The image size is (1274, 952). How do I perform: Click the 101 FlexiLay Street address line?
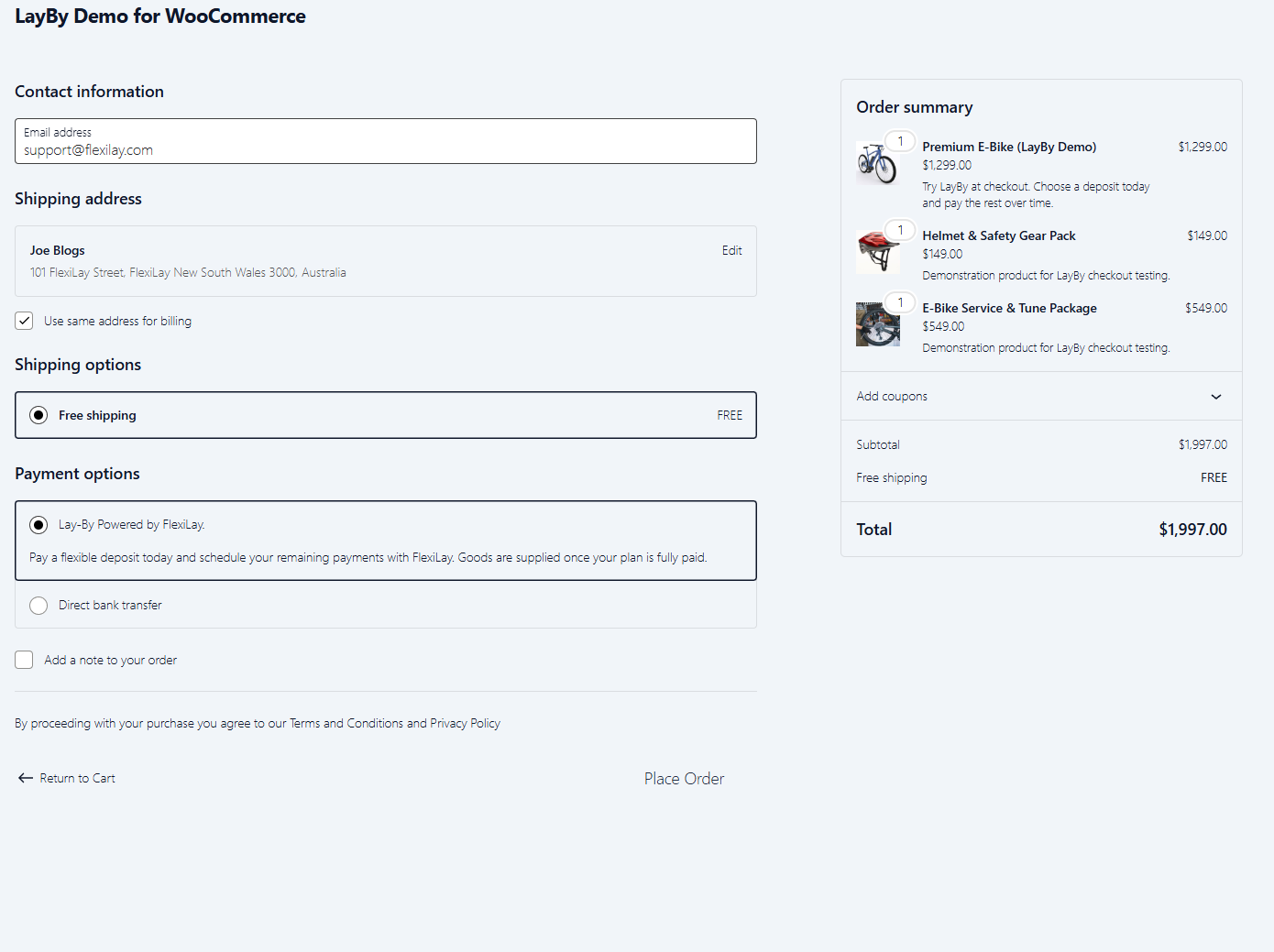click(x=188, y=272)
